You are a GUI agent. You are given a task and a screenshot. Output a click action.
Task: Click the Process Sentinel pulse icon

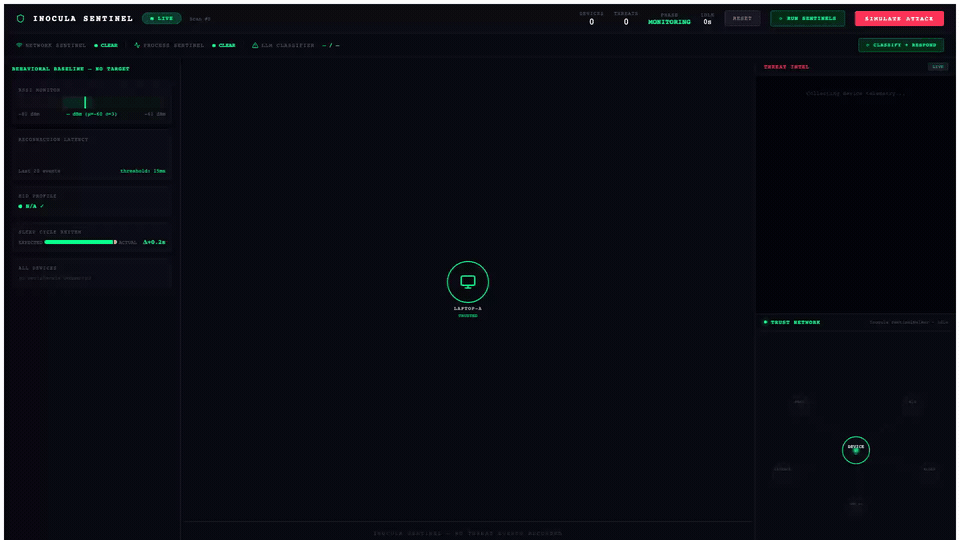point(137,45)
